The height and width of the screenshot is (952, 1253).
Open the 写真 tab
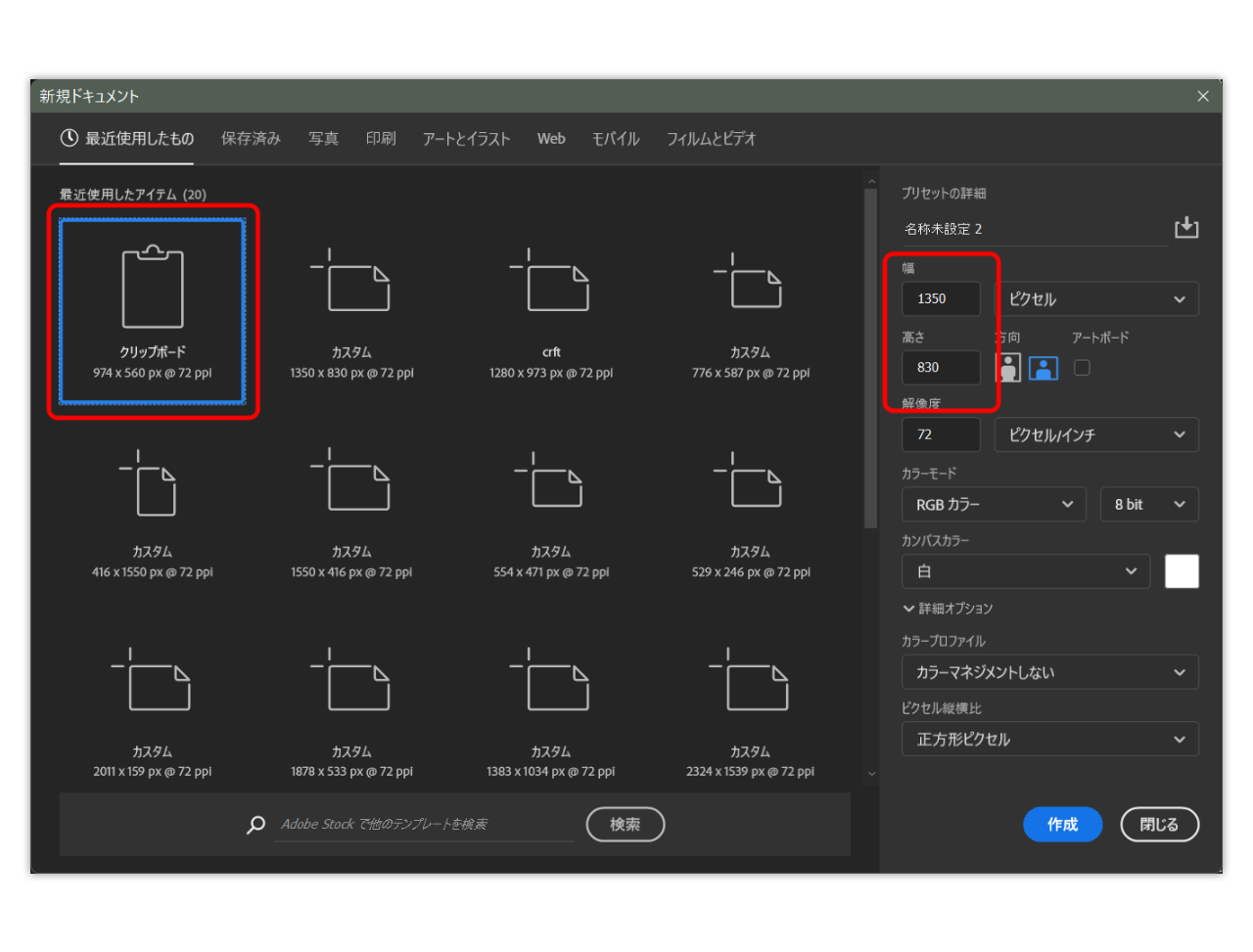click(x=323, y=139)
